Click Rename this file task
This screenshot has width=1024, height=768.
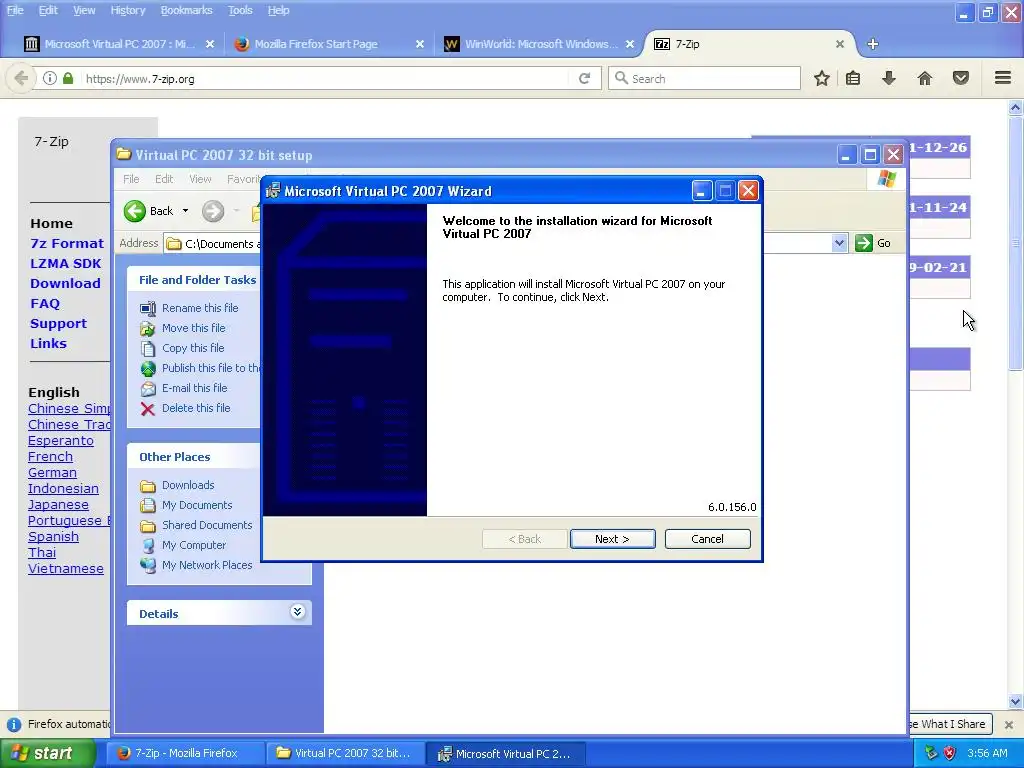200,308
